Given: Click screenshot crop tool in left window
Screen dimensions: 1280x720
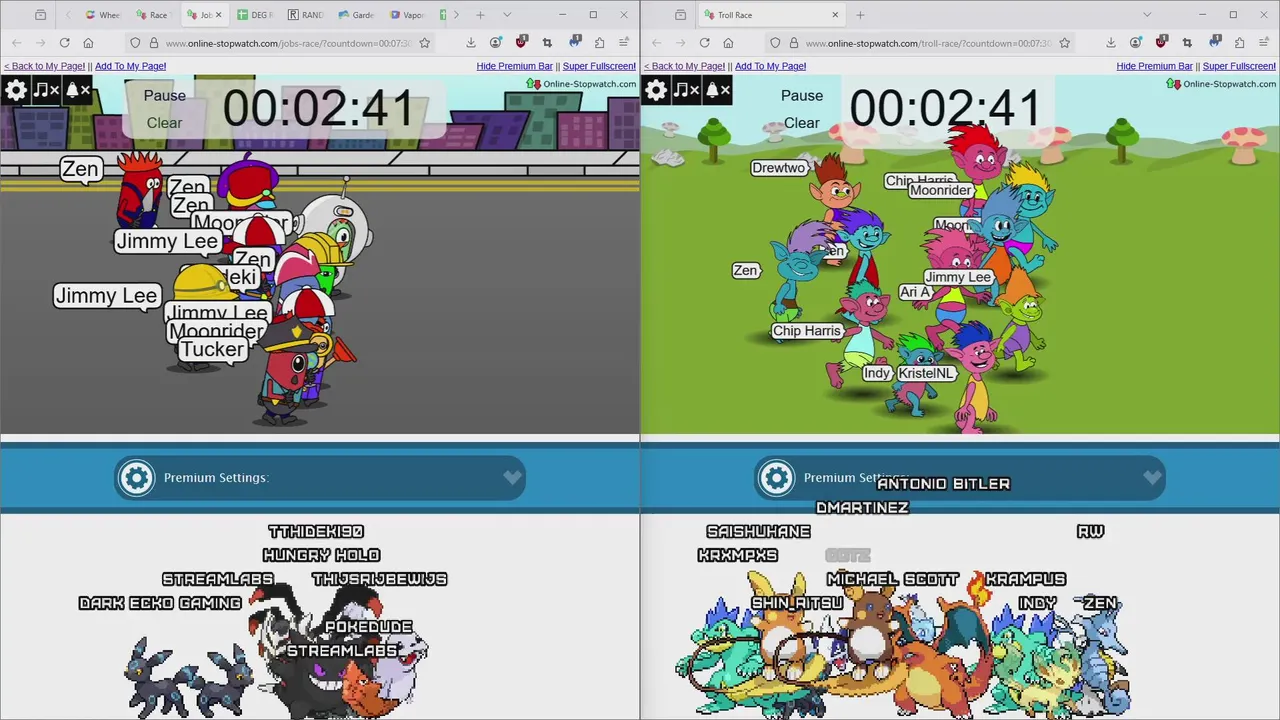Looking at the screenshot, I should coord(547,43).
